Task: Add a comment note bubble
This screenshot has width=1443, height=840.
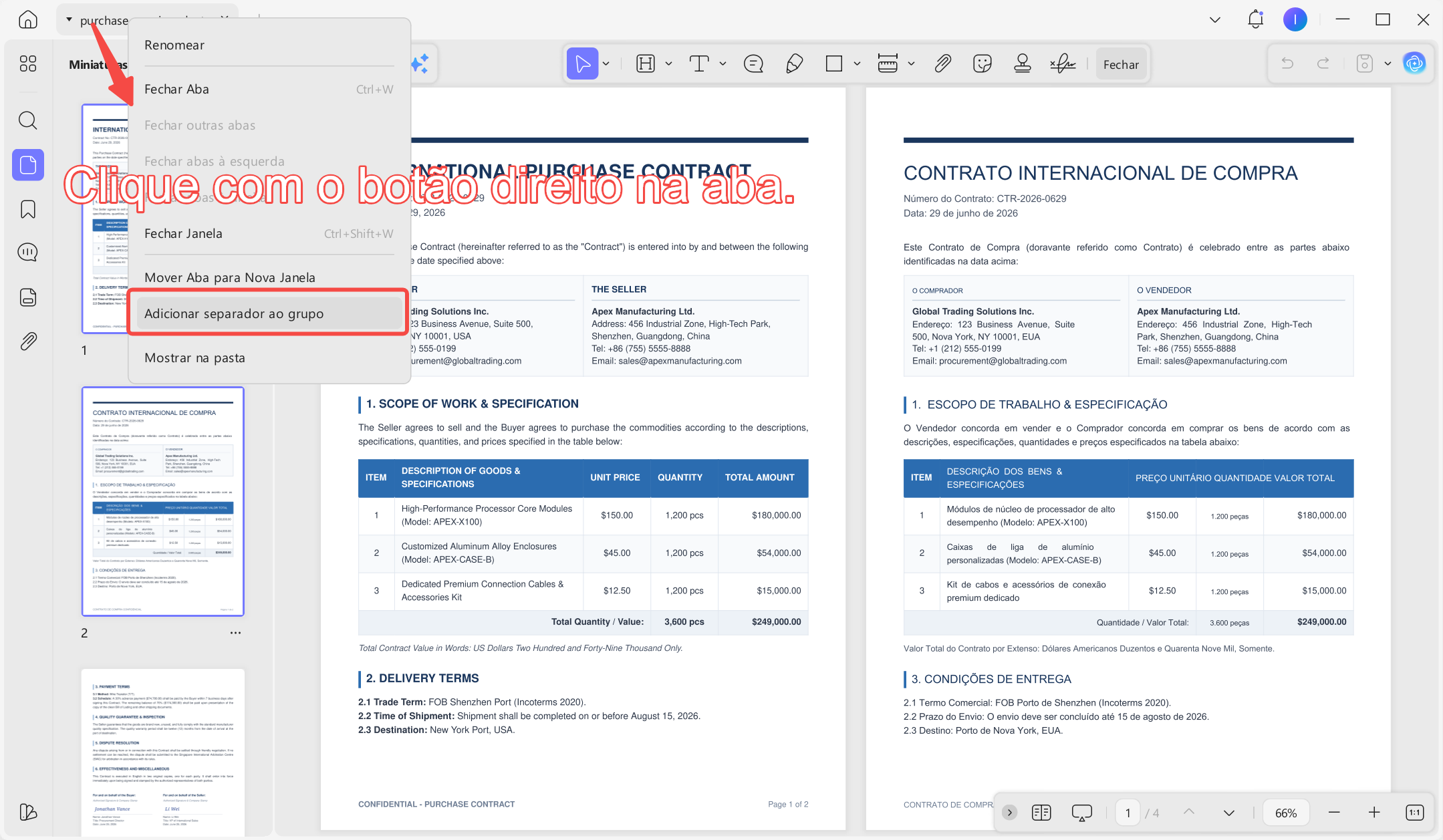Action: pyautogui.click(x=753, y=64)
